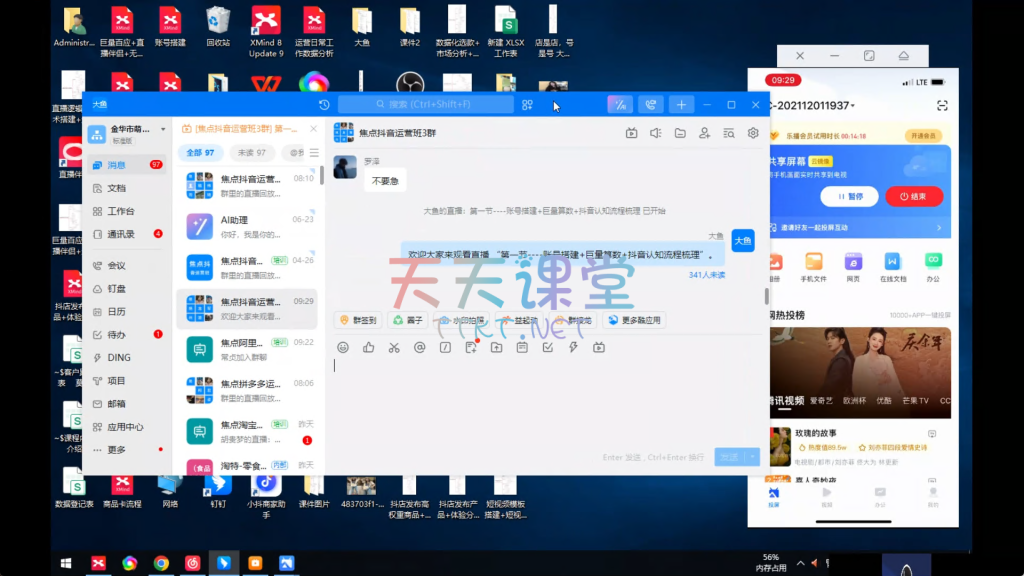Select the 未读 97 filter tab
The image size is (1024, 576).
pyautogui.click(x=250, y=153)
